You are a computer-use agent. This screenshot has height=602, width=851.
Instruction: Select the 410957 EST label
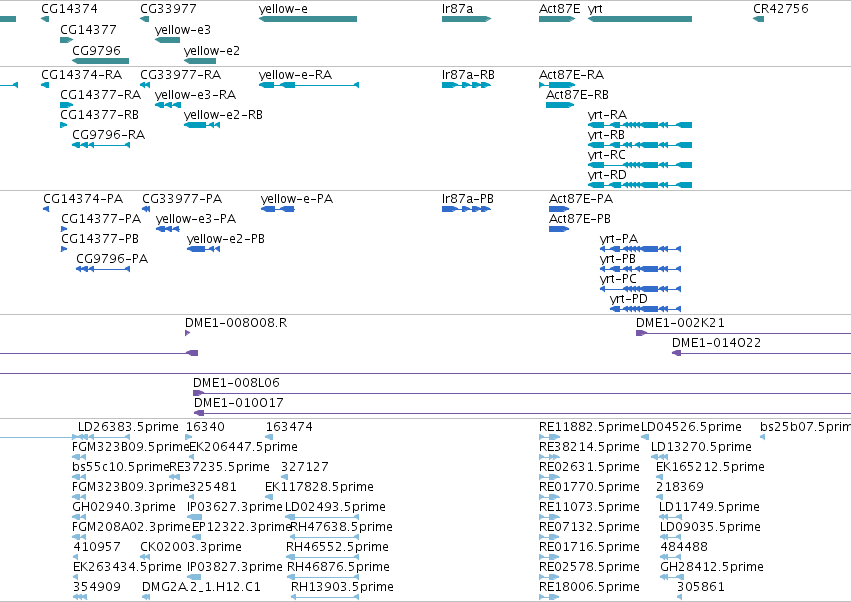[x=97, y=547]
